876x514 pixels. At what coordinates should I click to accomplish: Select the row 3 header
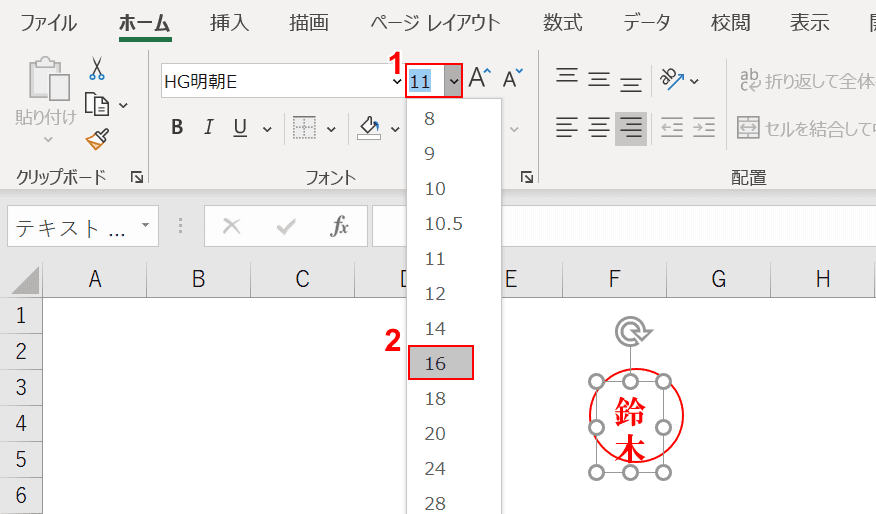click(x=21, y=387)
